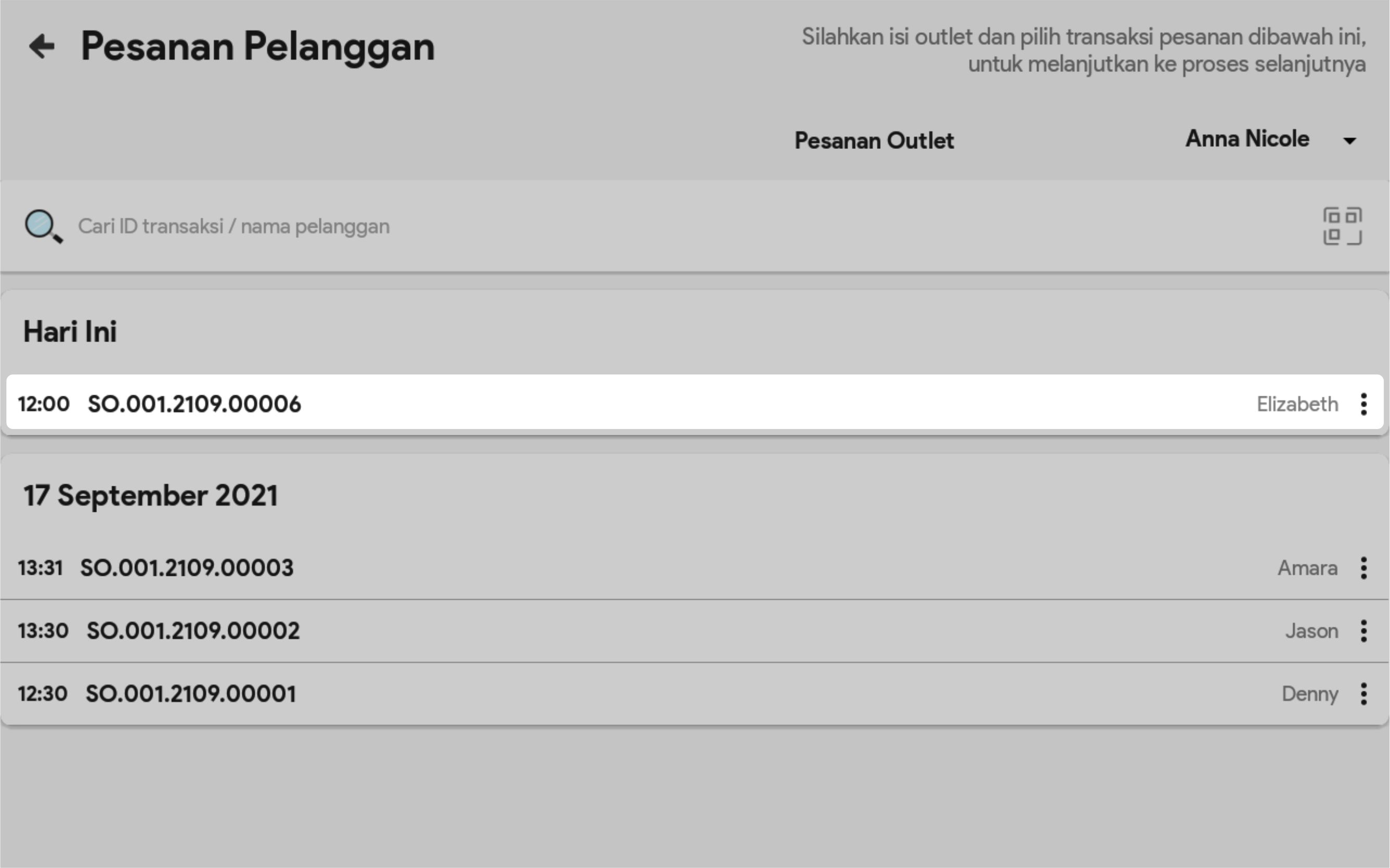Open order SO.001.2109.00002
Screen dimensions: 1390x868
(193, 631)
